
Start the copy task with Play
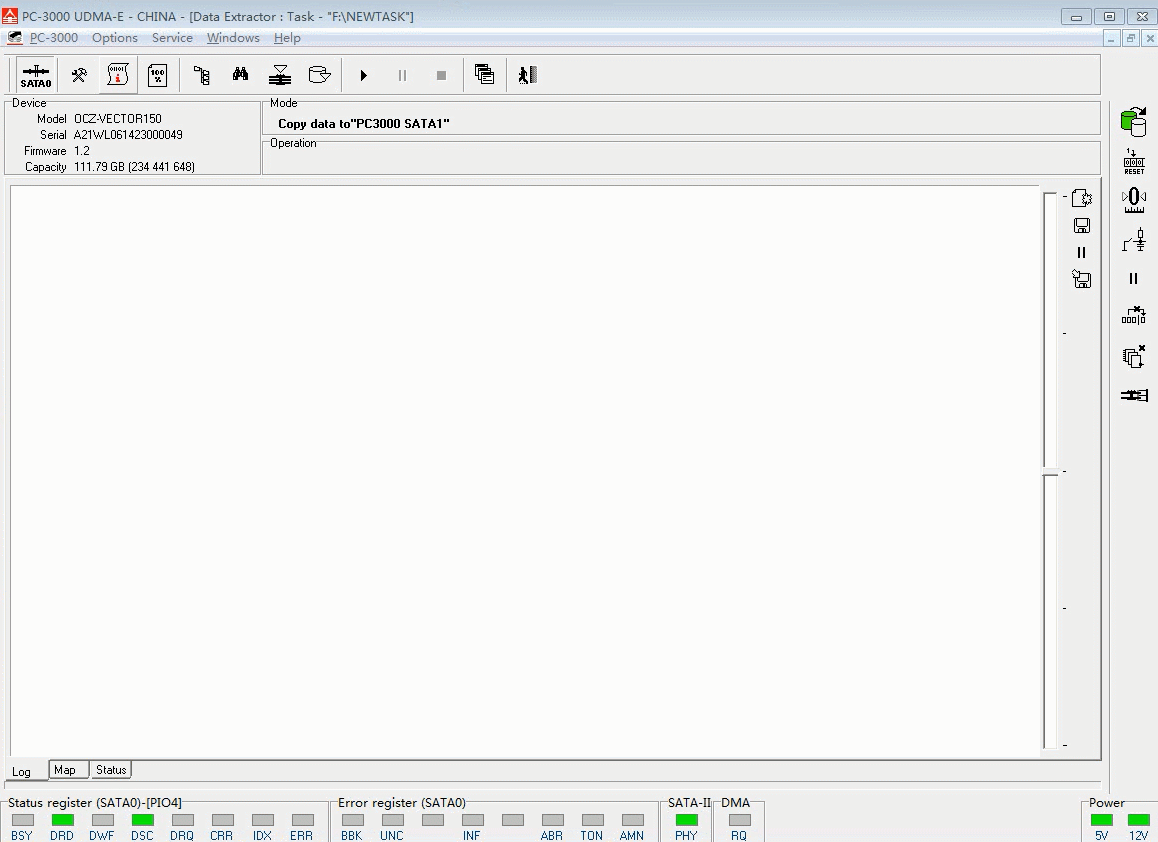pos(363,75)
